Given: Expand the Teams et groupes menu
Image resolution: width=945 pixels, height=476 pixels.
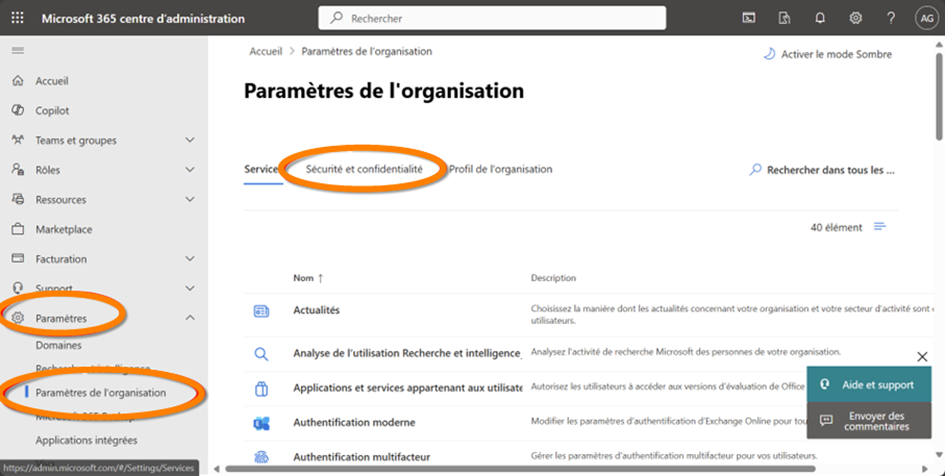Looking at the screenshot, I should (x=190, y=140).
